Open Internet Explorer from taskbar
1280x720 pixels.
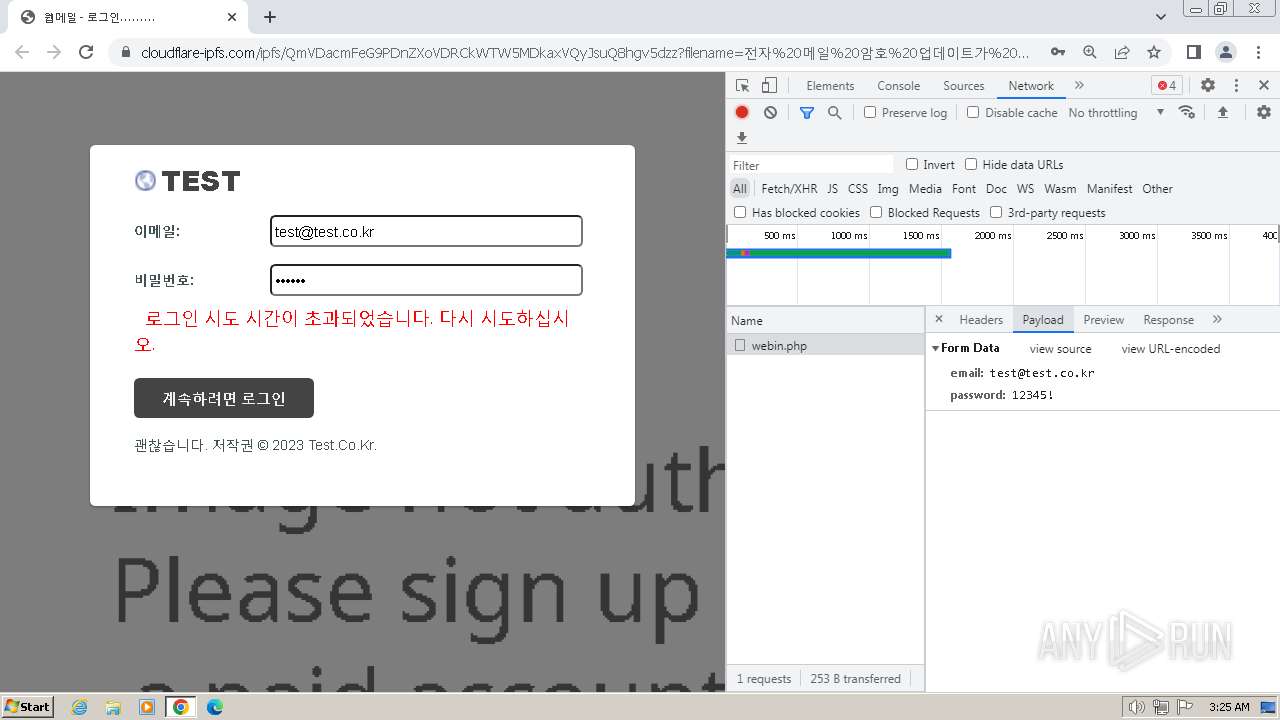[80, 707]
